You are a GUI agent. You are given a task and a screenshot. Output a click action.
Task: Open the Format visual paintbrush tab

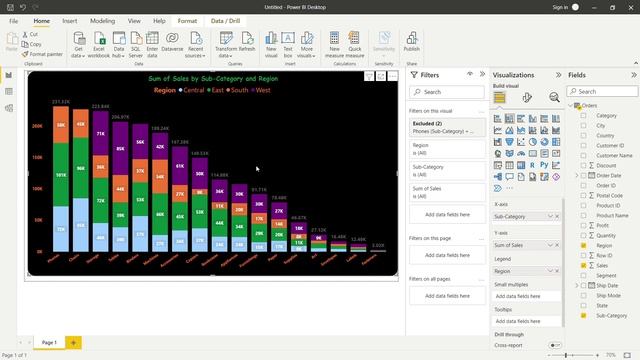(x=527, y=98)
